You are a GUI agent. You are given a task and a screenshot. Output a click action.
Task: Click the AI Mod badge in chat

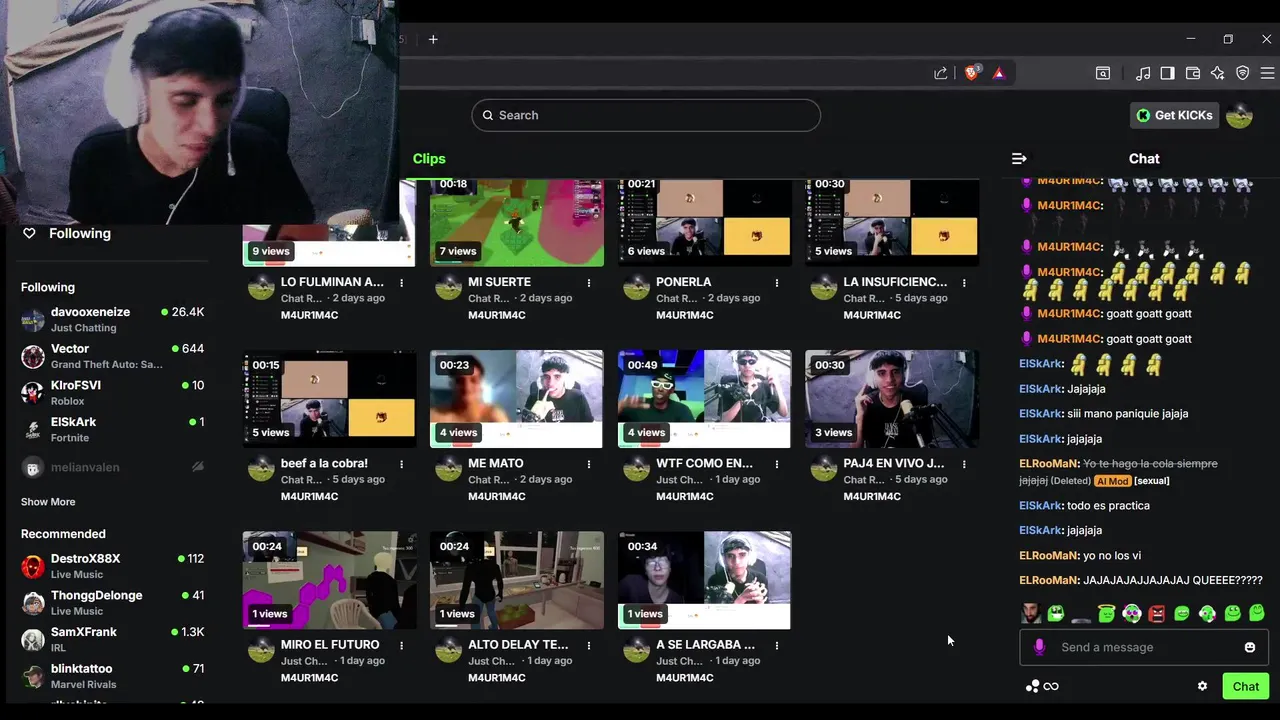[x=1112, y=481]
